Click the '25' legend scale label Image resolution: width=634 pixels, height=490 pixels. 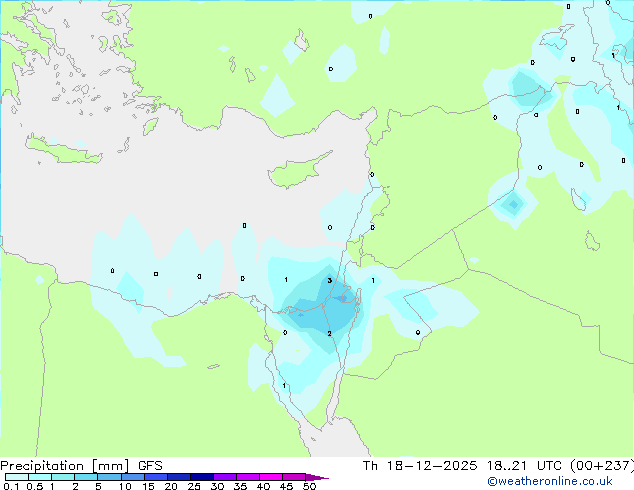[194, 486]
